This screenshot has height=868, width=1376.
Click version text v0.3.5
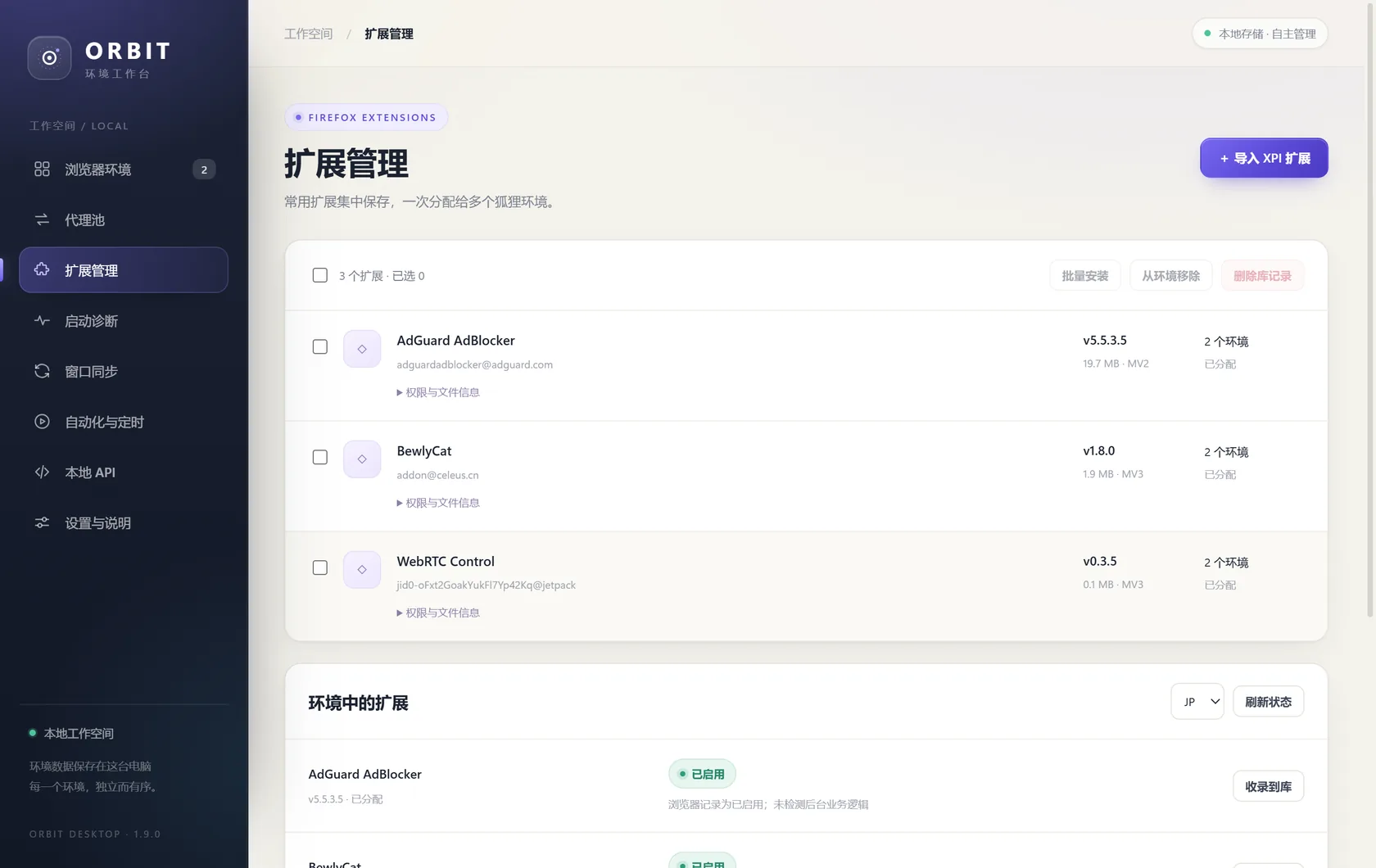(1100, 561)
